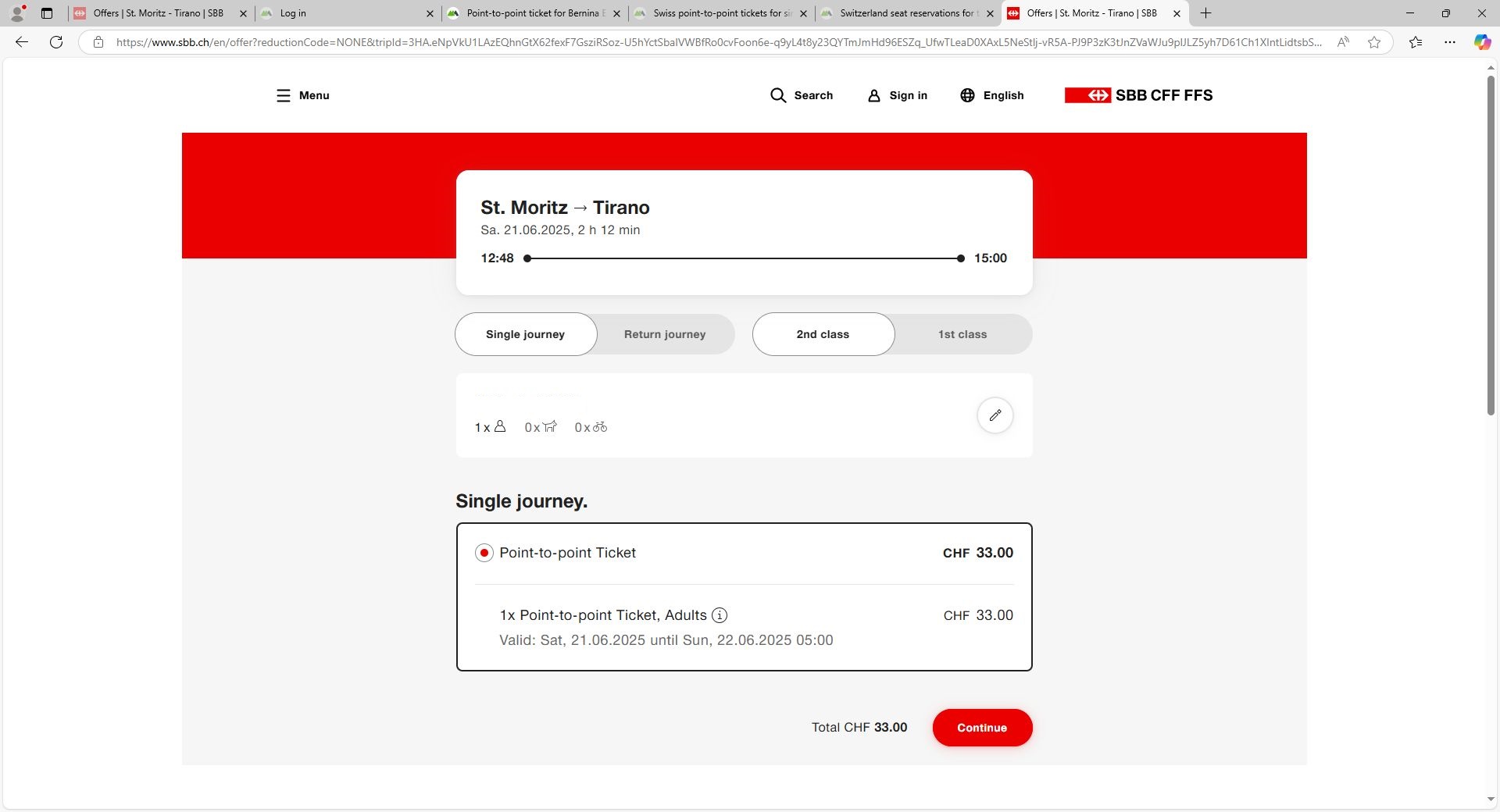Viewport: 1500px width, 812px height.
Task: Select the Point-to-point Ticket radio button
Action: pos(484,553)
